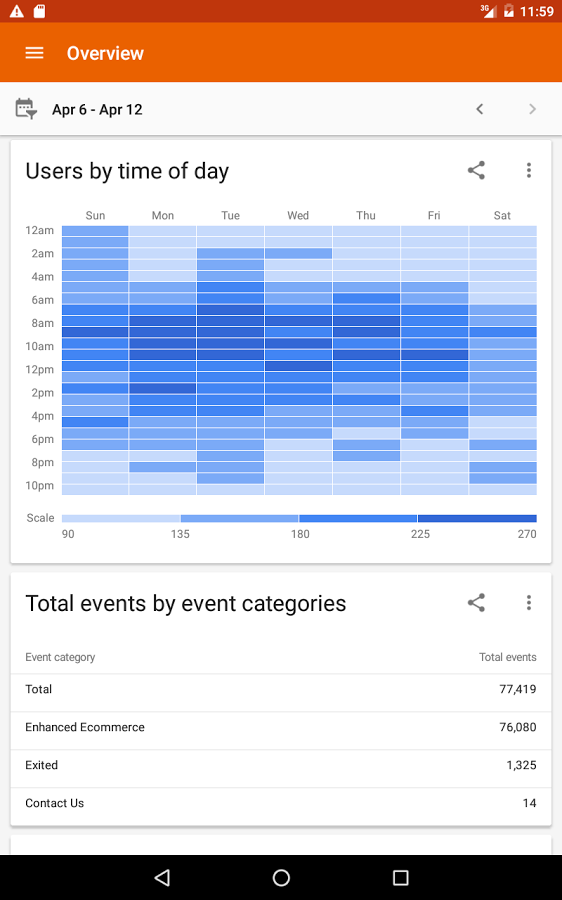Tap the darkest scale segment near 270

478,518
